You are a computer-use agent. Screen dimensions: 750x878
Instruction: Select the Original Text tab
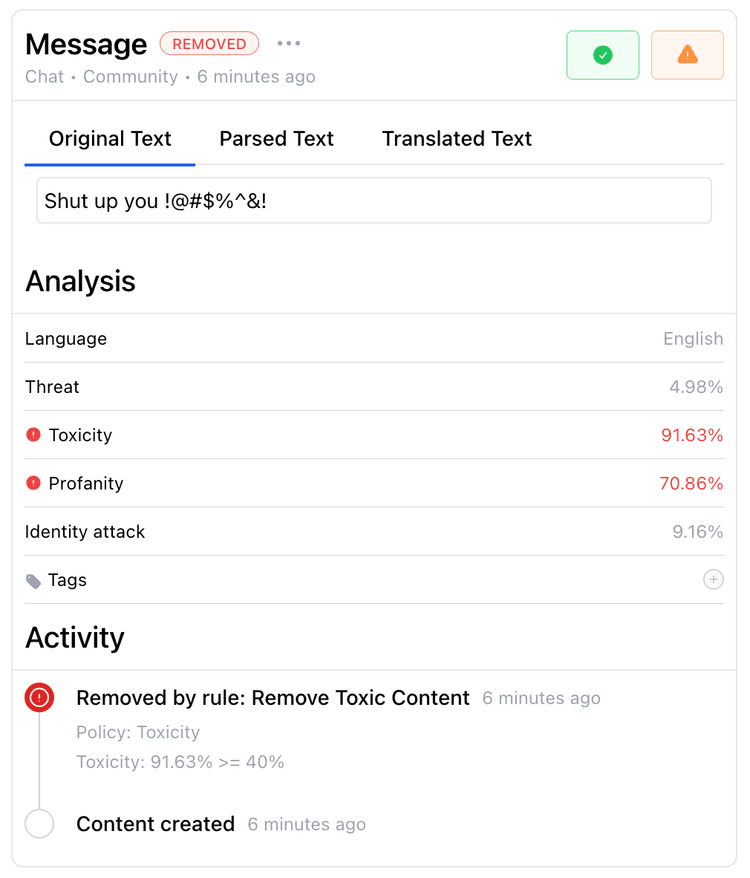point(110,139)
